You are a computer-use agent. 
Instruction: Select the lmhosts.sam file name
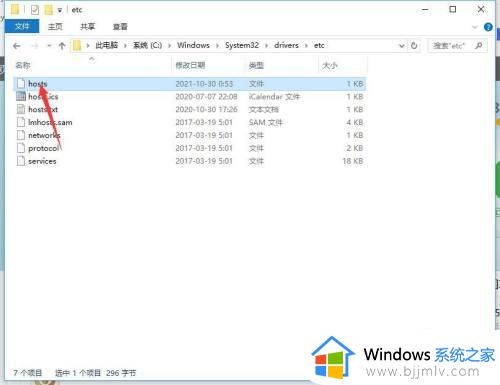50,122
